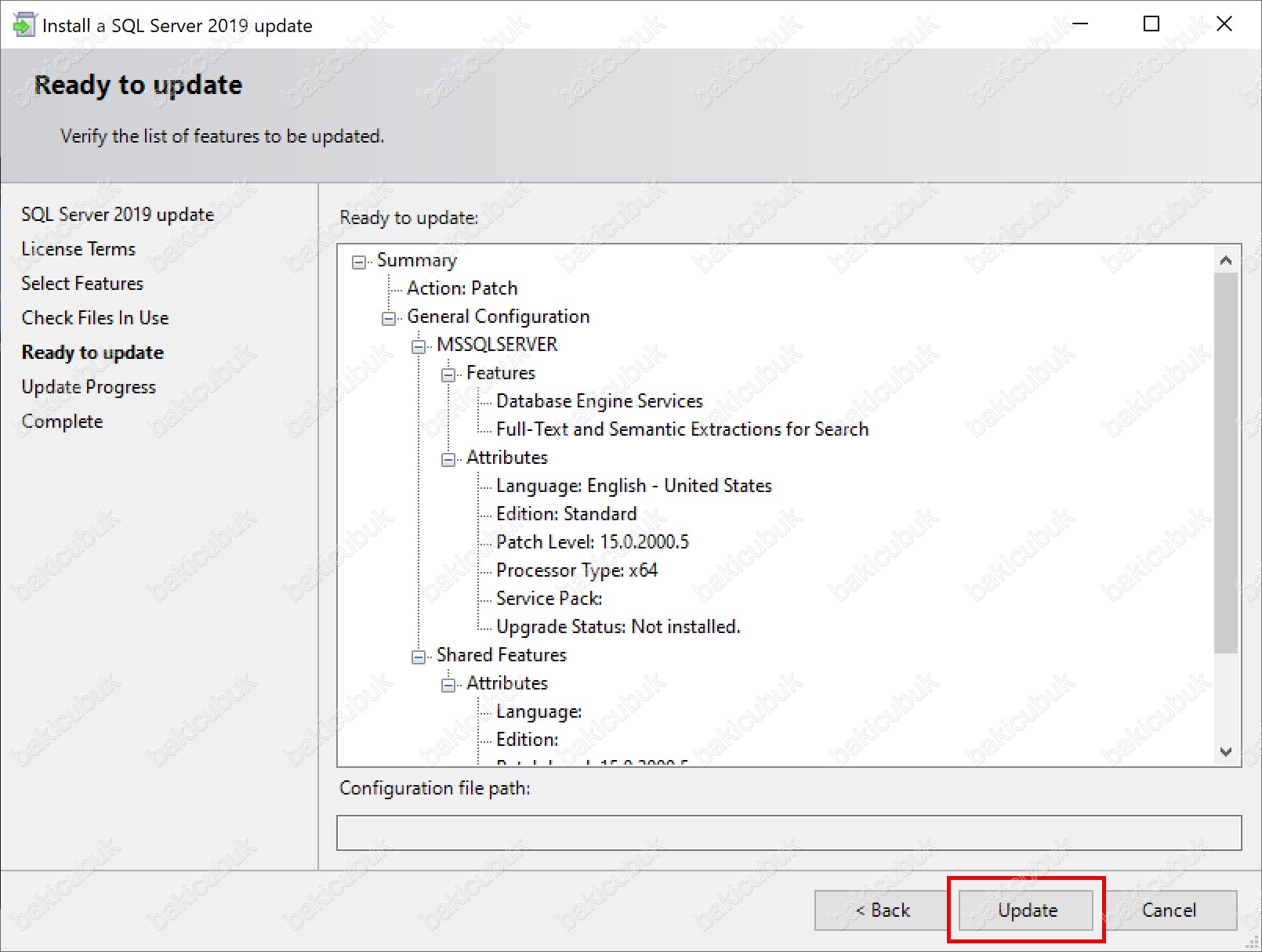Collapse the Features node under MSSQLSERVER
Screen dimensions: 1262x952
point(448,375)
